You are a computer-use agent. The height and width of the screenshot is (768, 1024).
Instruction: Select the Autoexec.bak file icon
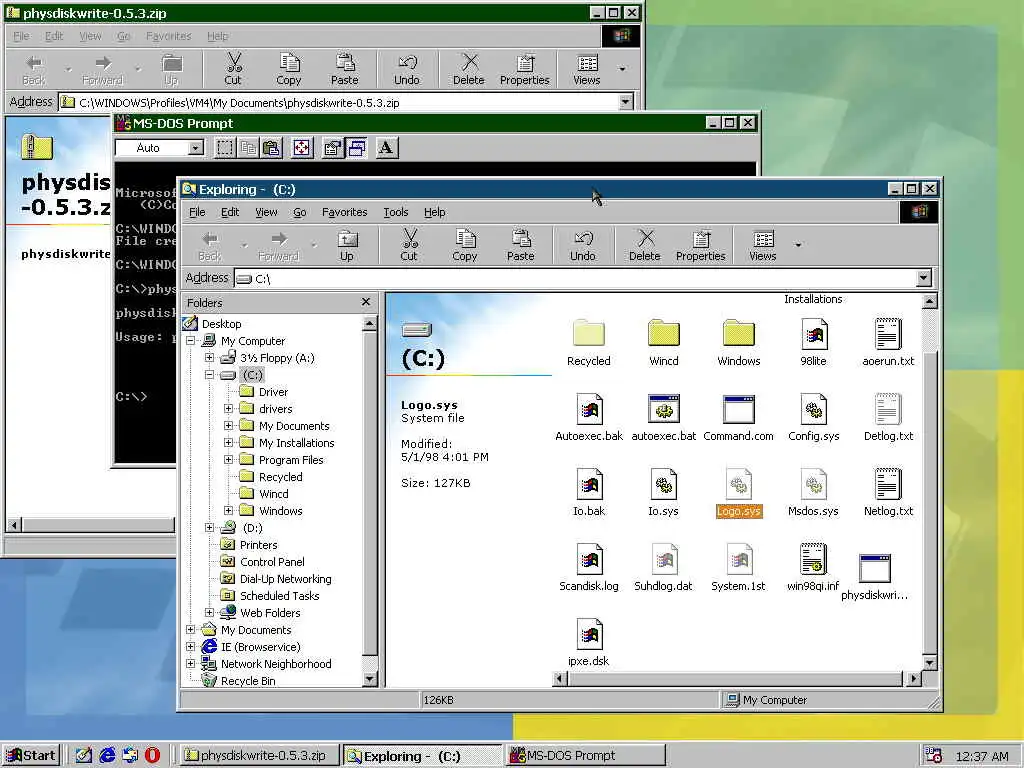[589, 409]
